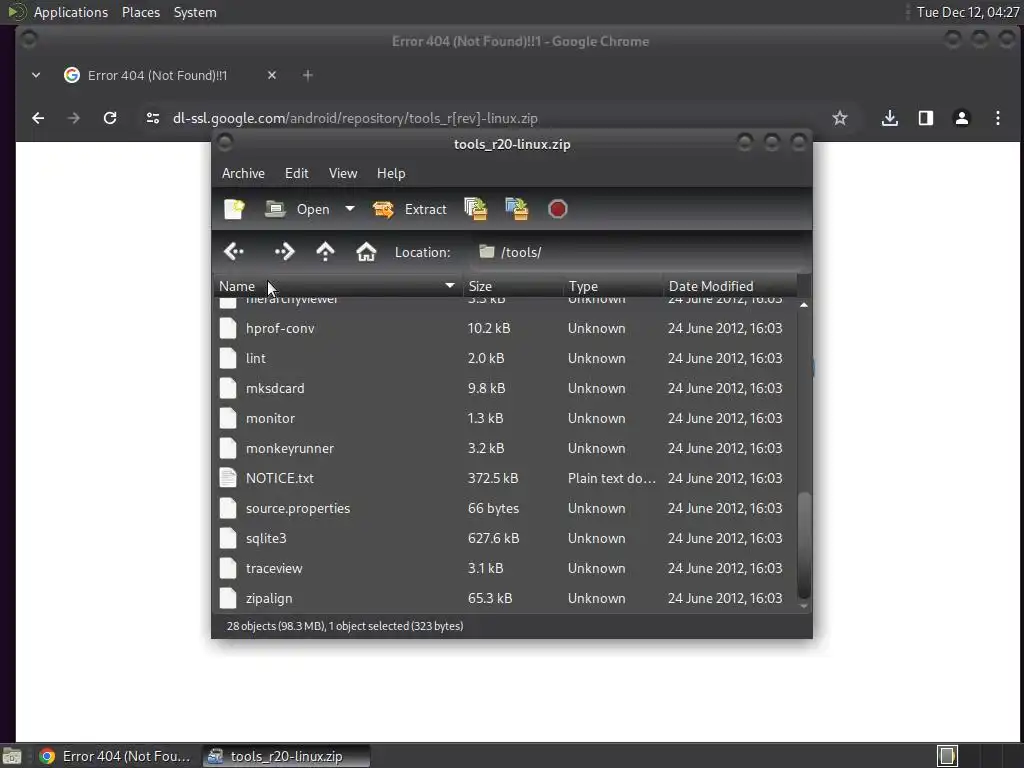Sort by the Type column header
The height and width of the screenshot is (768, 1024).
pyautogui.click(x=613, y=286)
